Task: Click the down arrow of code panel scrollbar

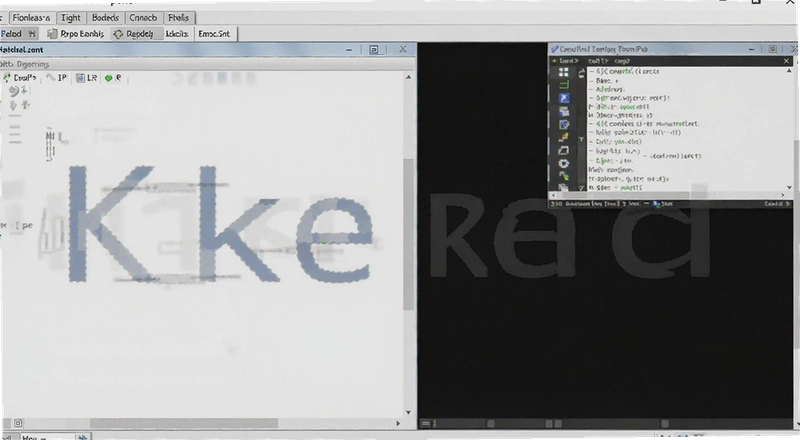Action: 789,187
